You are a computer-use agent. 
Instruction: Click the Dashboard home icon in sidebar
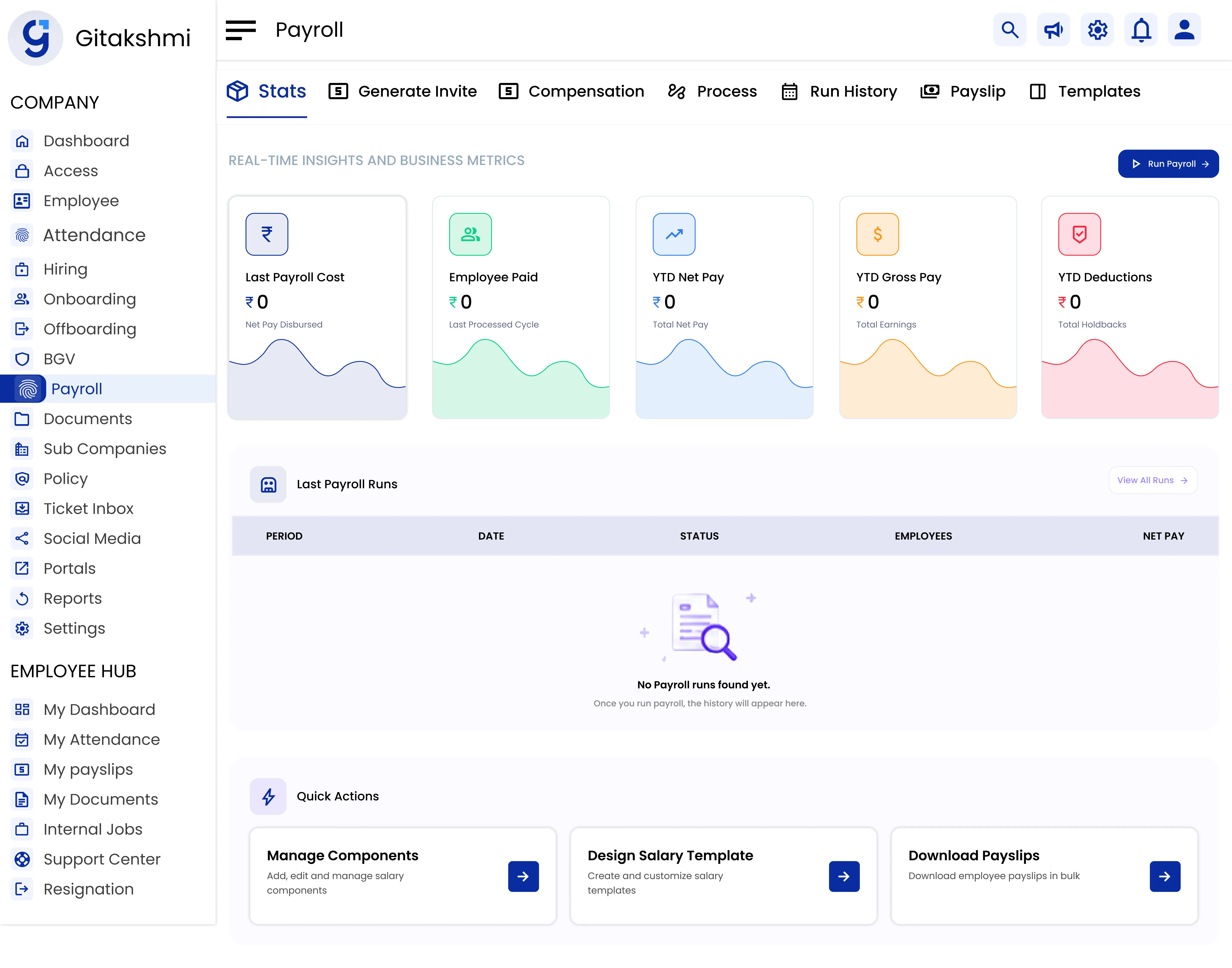tap(22, 141)
